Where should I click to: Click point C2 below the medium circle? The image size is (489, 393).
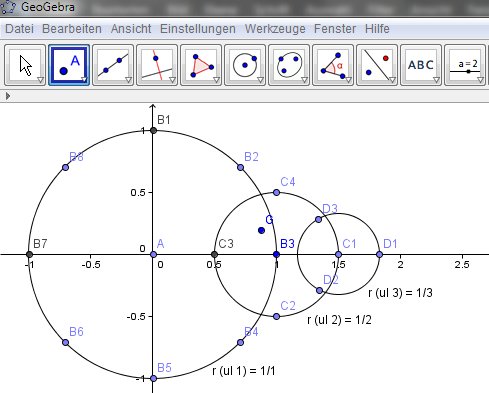[x=276, y=316]
